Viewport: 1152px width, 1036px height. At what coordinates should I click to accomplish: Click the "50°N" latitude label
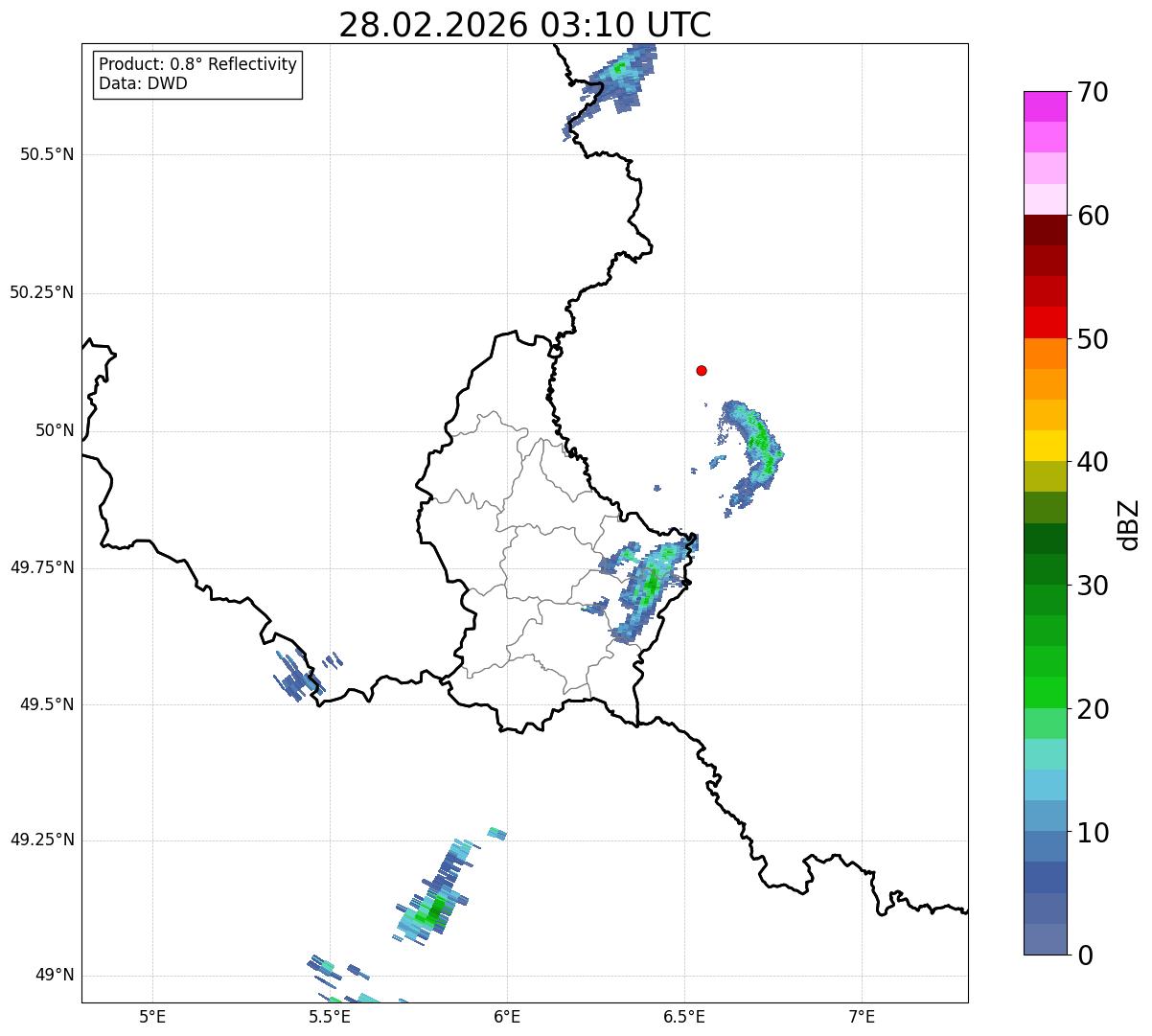click(x=55, y=430)
